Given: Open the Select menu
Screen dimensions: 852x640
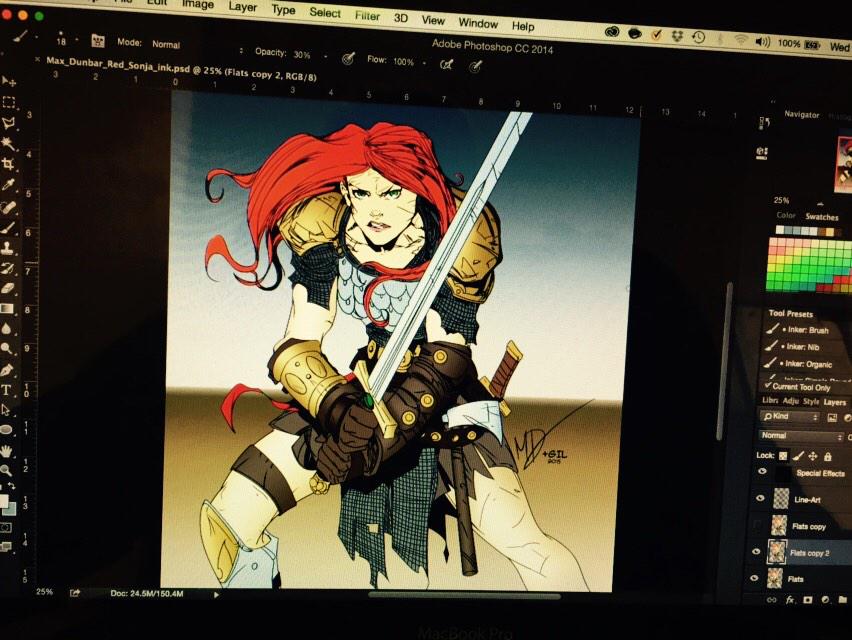Looking at the screenshot, I should click(325, 12).
